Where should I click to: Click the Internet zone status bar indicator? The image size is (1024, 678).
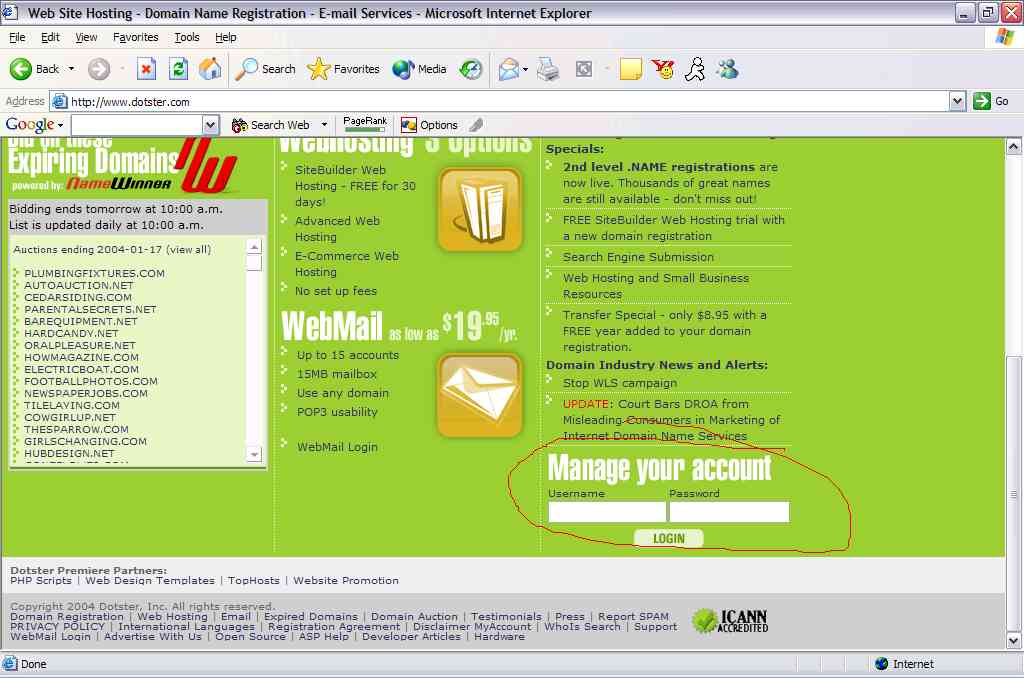904,664
